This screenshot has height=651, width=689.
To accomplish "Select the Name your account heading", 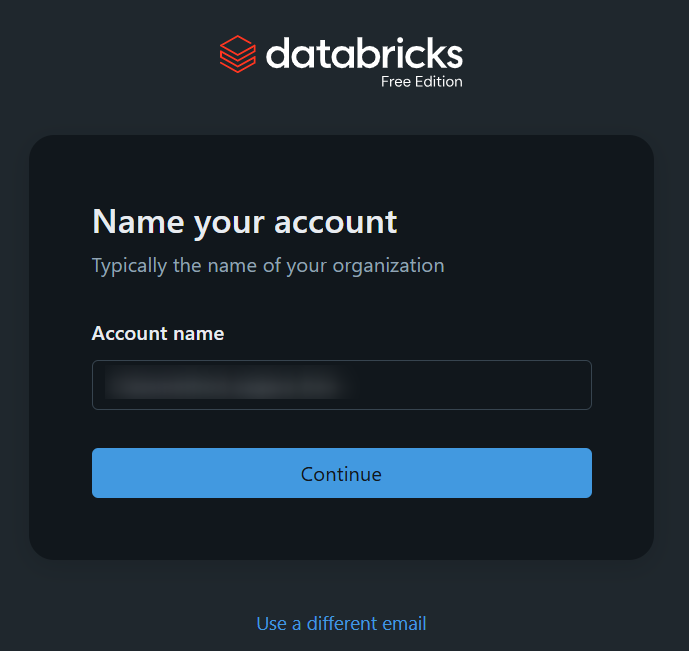I will (245, 223).
